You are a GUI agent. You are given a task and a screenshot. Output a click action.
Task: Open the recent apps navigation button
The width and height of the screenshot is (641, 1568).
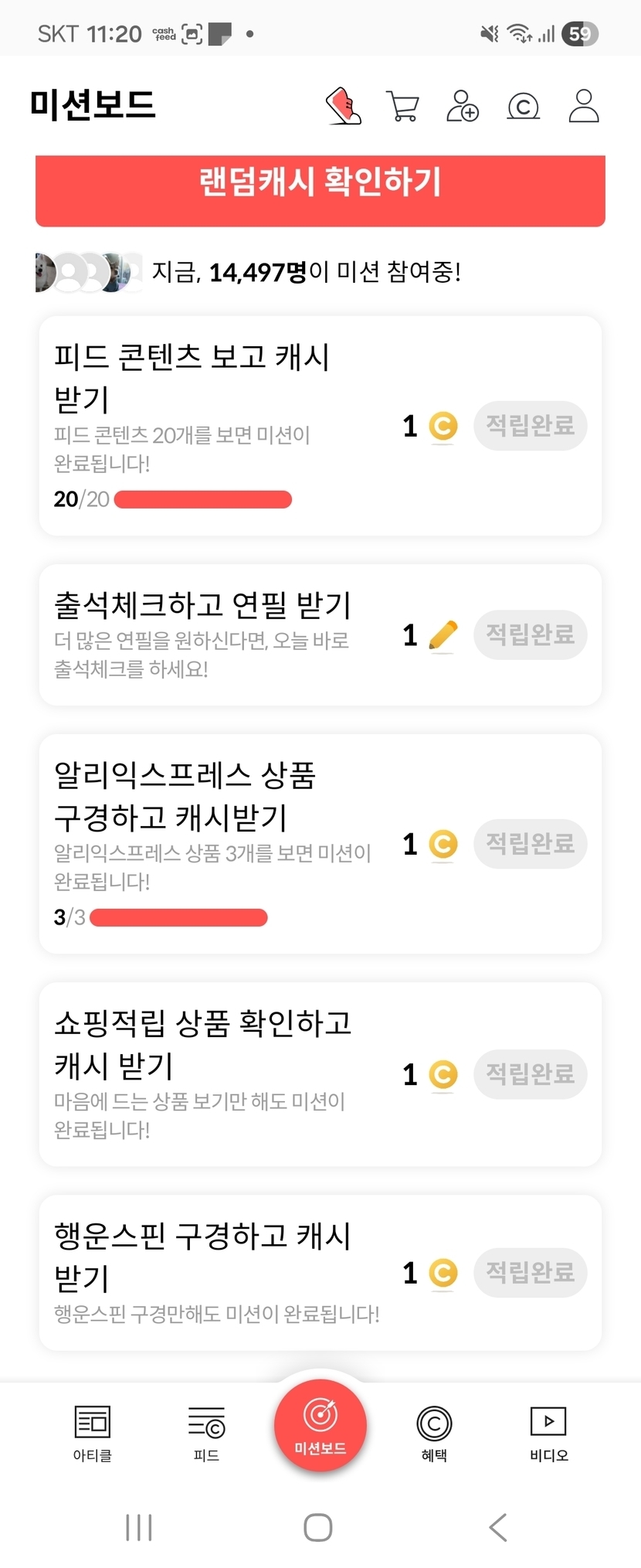click(139, 1527)
